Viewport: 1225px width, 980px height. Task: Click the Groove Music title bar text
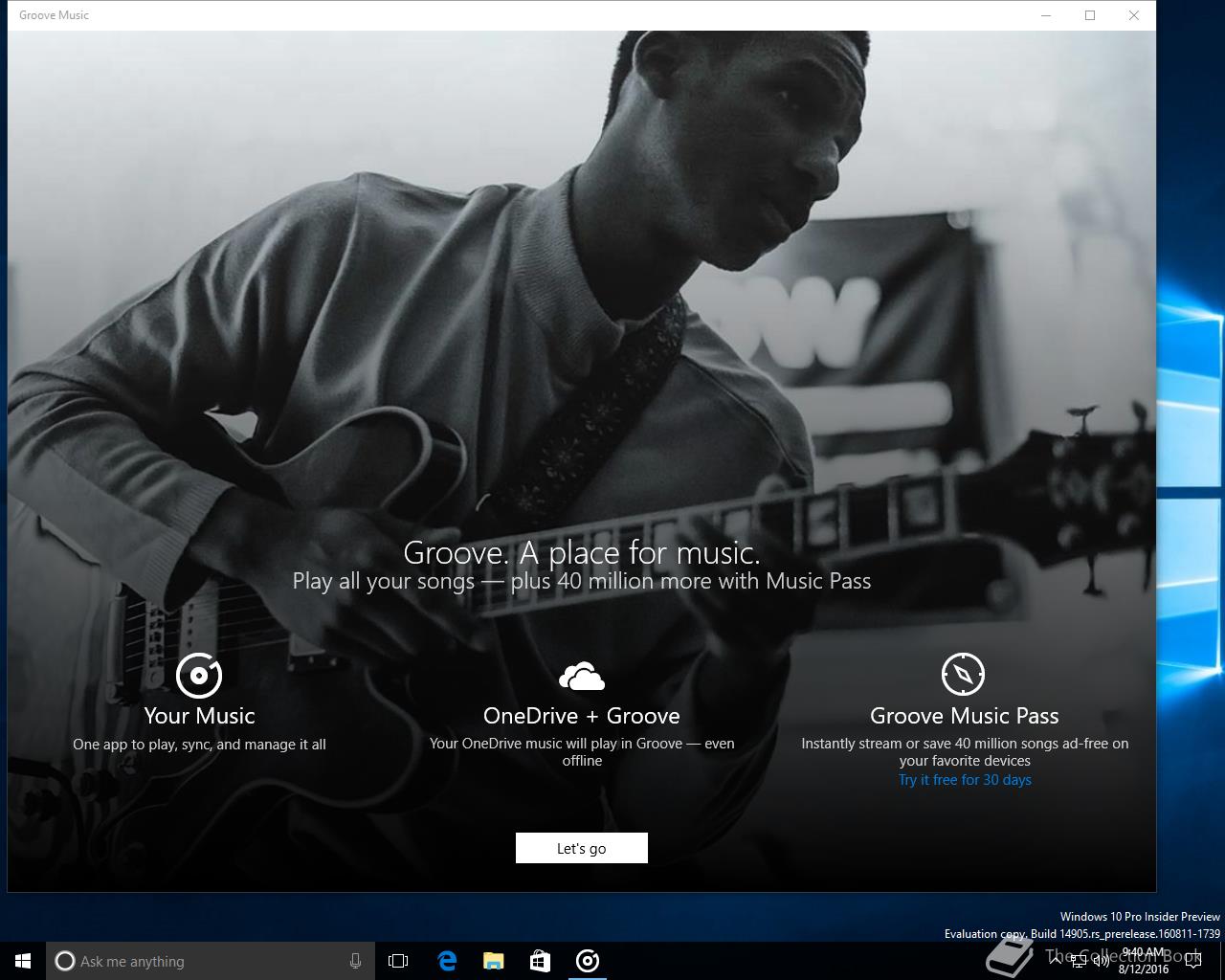(55, 15)
